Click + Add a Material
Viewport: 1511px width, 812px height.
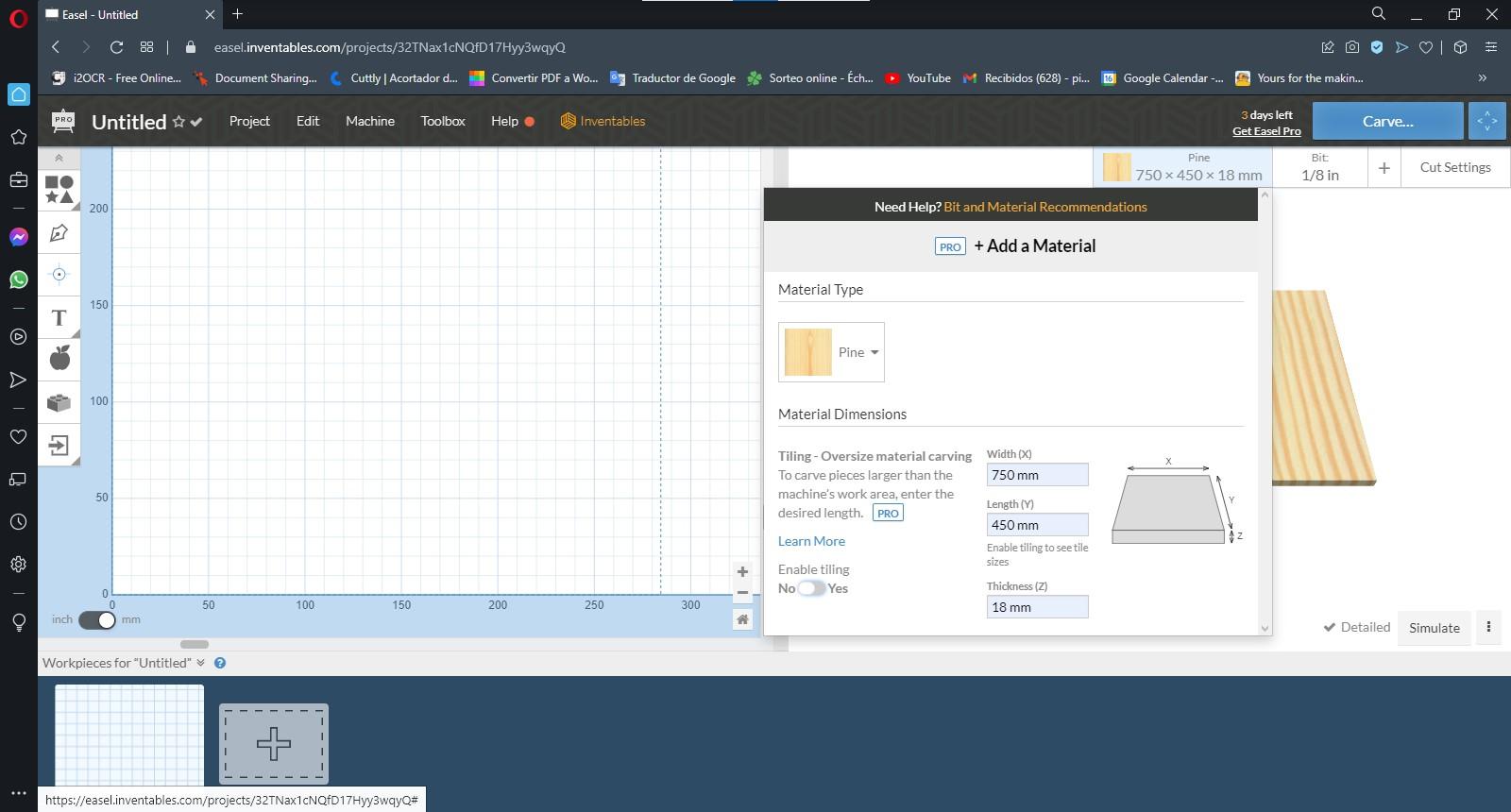tap(1034, 245)
